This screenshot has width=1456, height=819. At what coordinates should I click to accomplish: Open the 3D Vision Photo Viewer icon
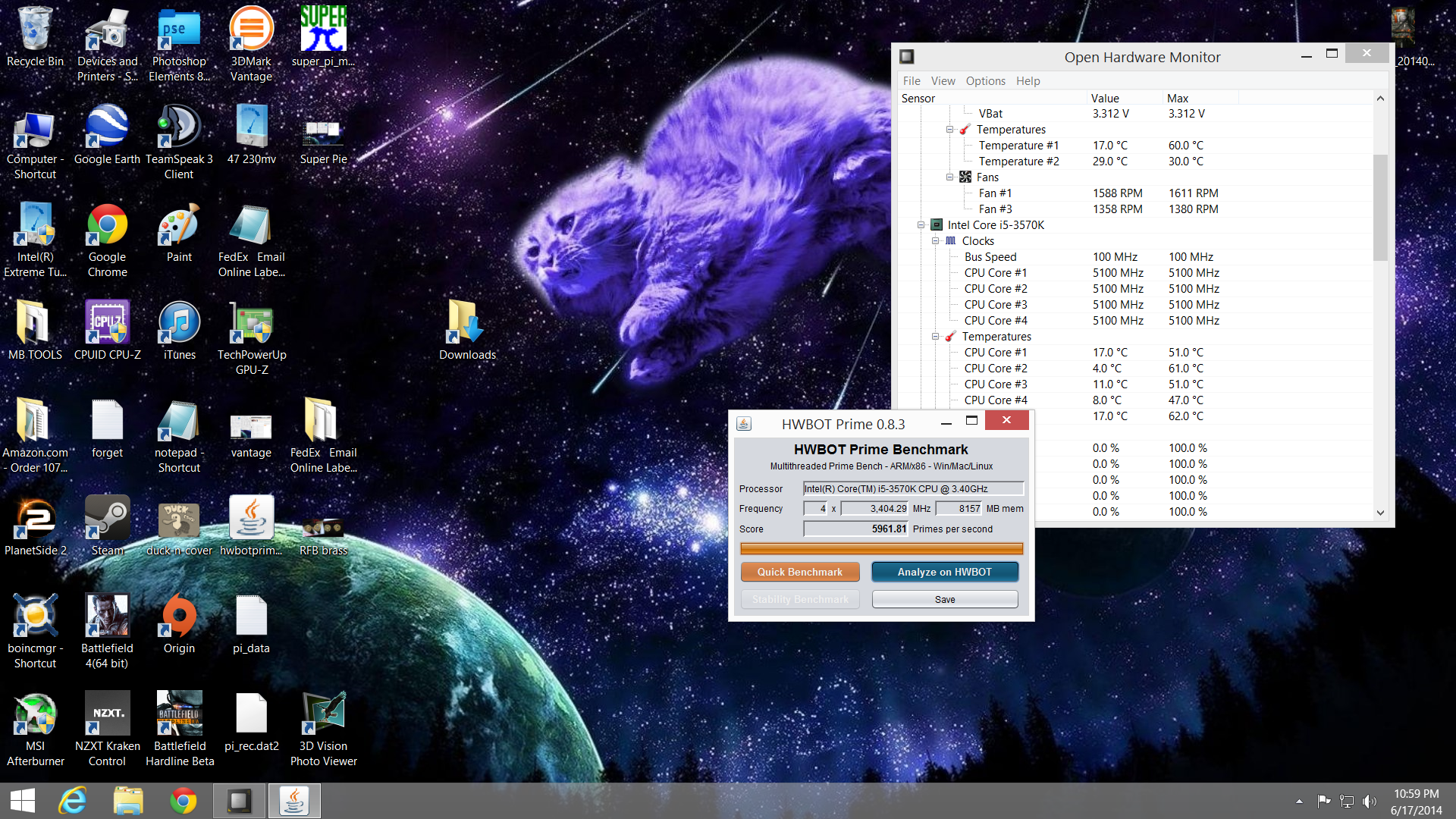pos(323,729)
